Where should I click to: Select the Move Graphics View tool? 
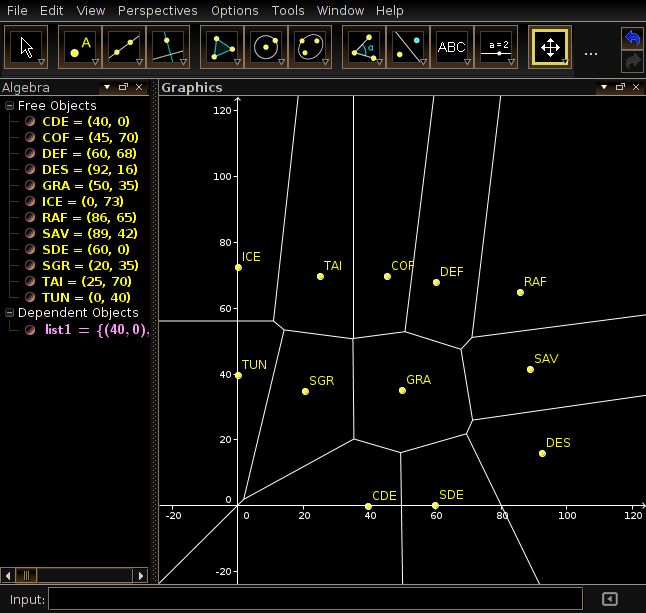tap(550, 47)
